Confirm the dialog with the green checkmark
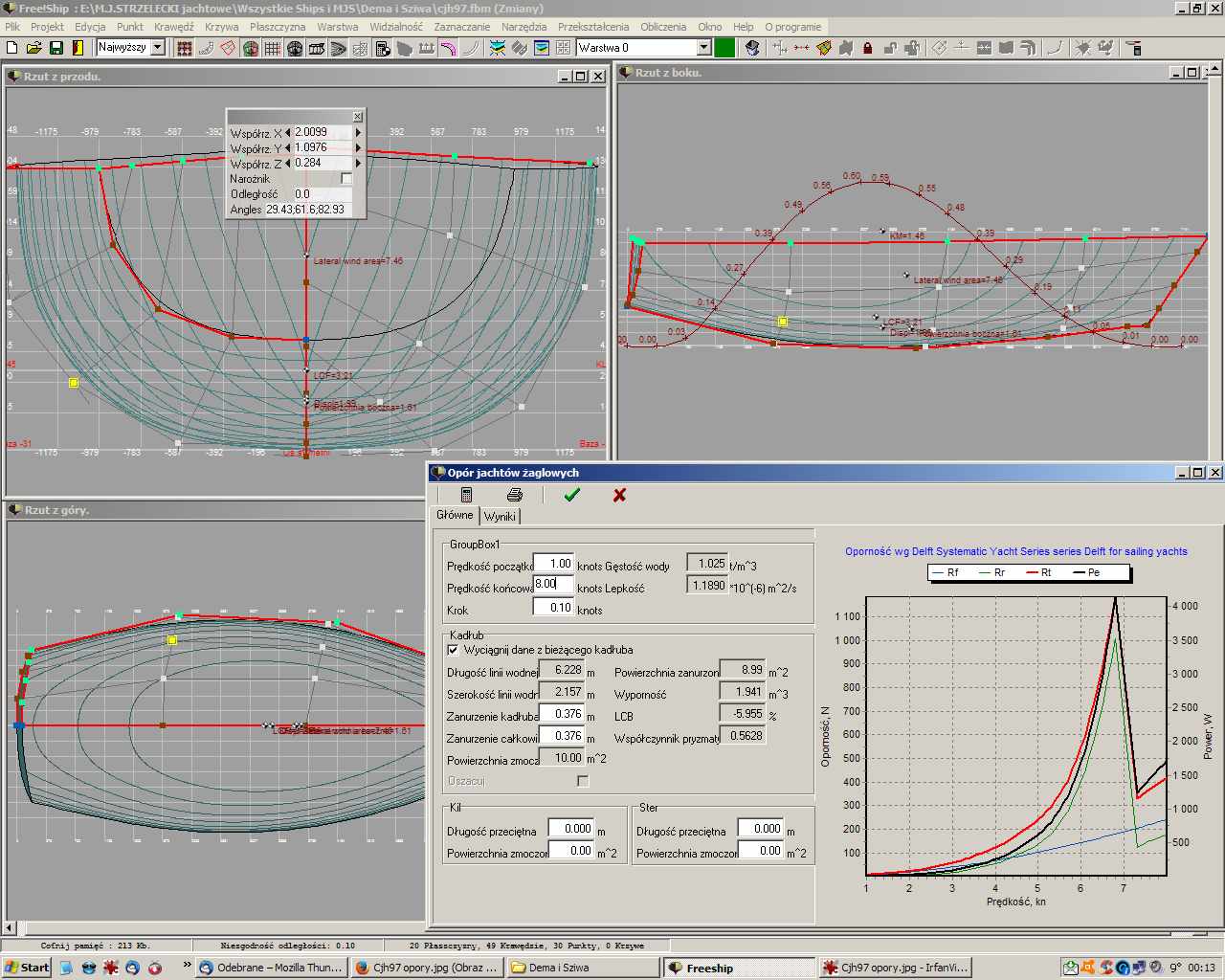The width and height of the screenshot is (1225, 980). tap(572, 495)
